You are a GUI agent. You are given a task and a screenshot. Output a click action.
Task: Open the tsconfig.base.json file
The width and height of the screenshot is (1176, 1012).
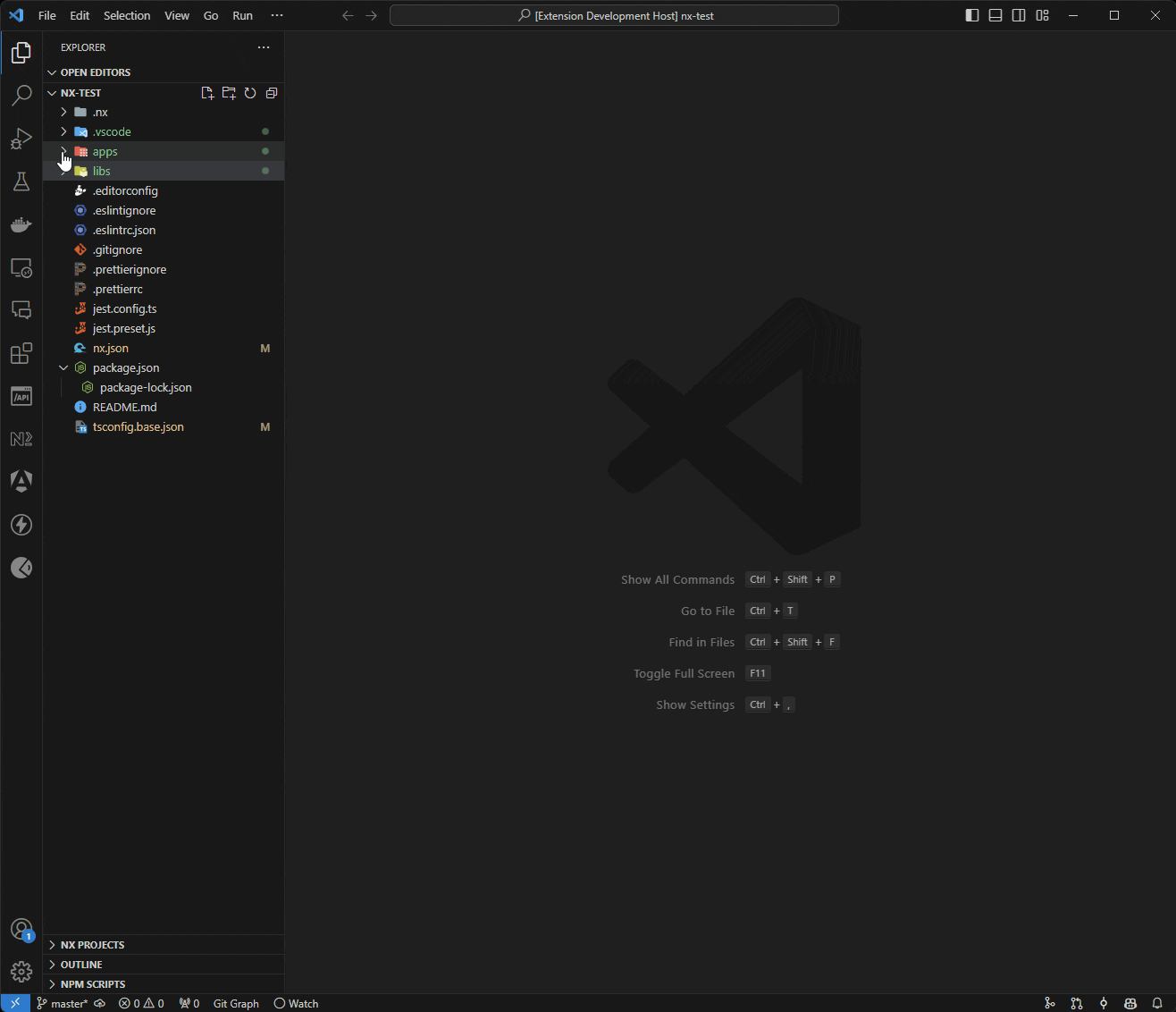[164, 426]
